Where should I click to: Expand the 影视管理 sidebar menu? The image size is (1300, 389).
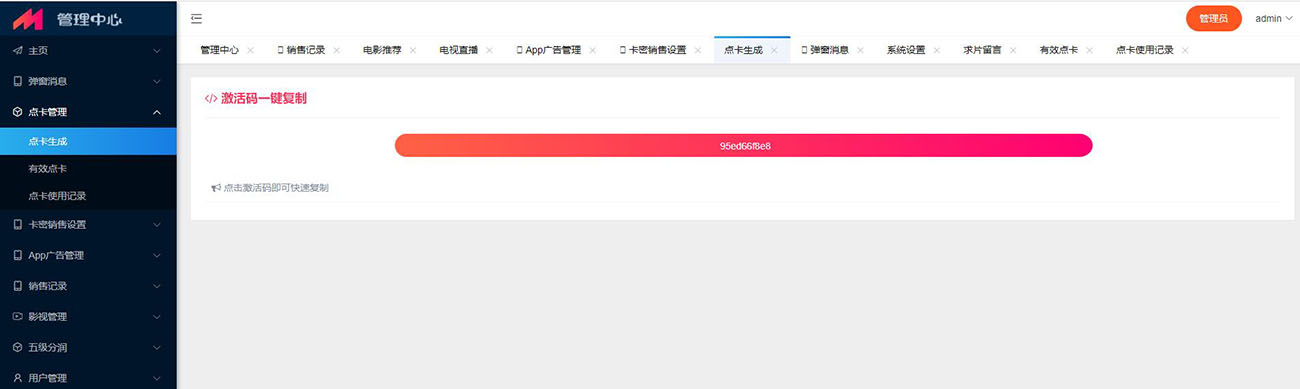pos(156,316)
